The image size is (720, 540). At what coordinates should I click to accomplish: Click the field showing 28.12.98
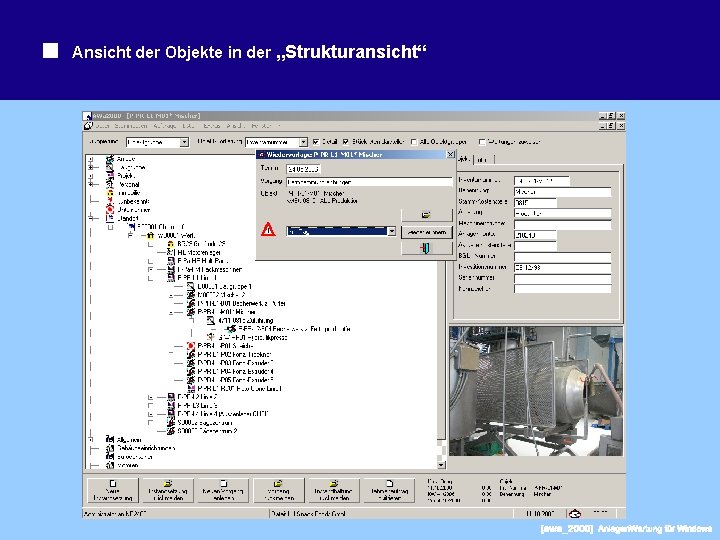click(x=562, y=267)
